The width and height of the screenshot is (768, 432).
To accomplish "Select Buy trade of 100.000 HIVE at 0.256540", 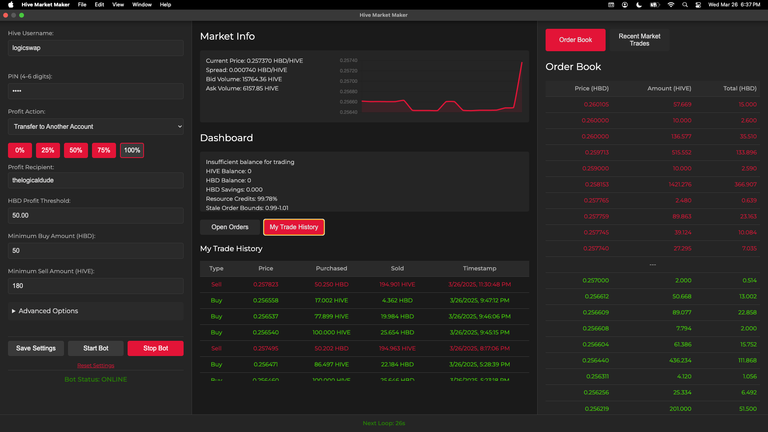I will tap(364, 332).
